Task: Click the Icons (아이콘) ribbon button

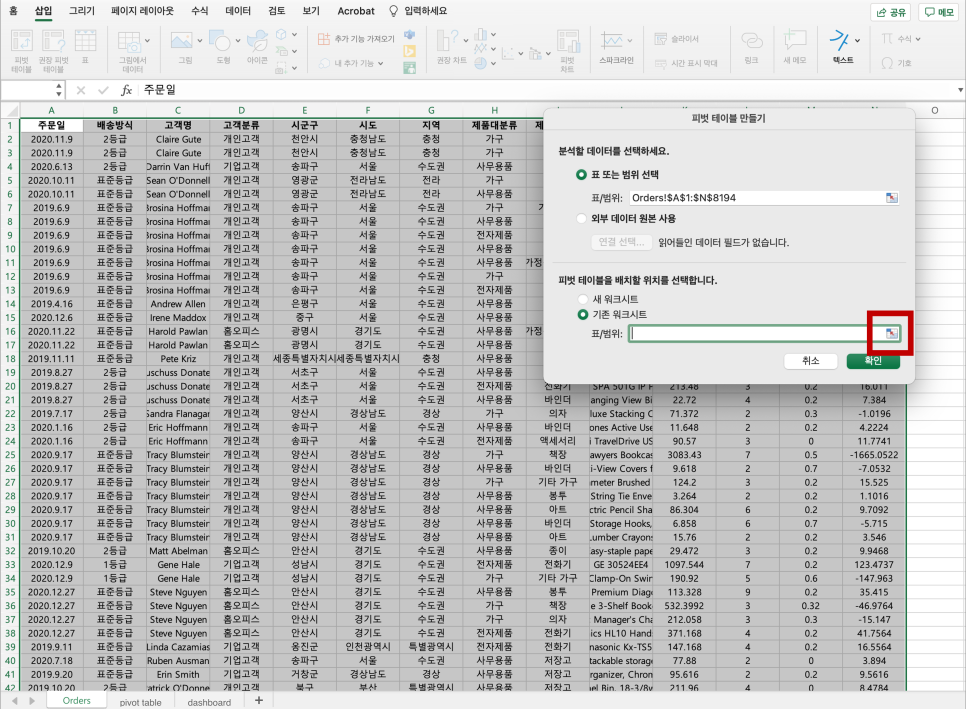Action: coord(257,41)
